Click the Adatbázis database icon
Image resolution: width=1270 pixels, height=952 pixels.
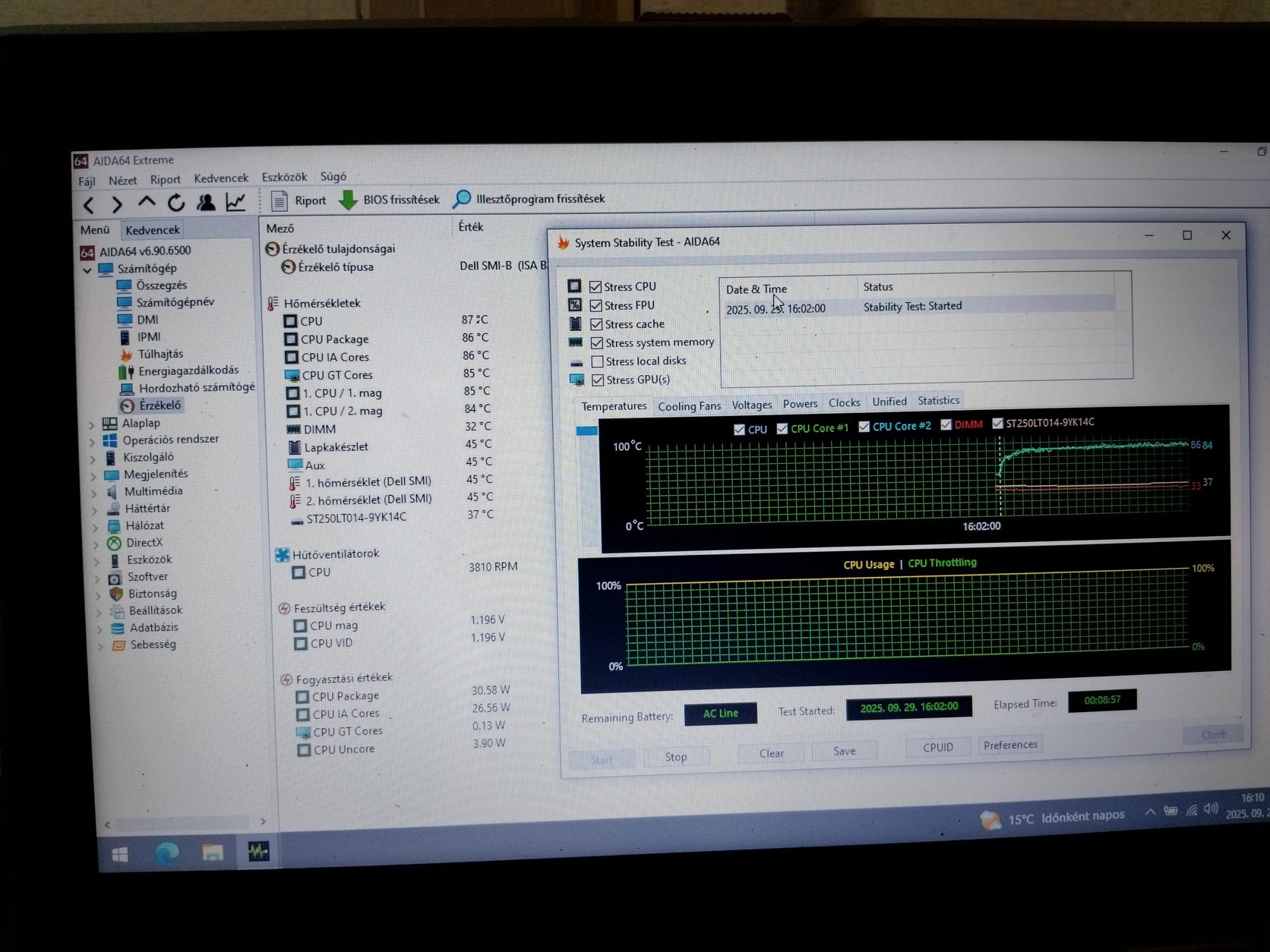[x=118, y=628]
